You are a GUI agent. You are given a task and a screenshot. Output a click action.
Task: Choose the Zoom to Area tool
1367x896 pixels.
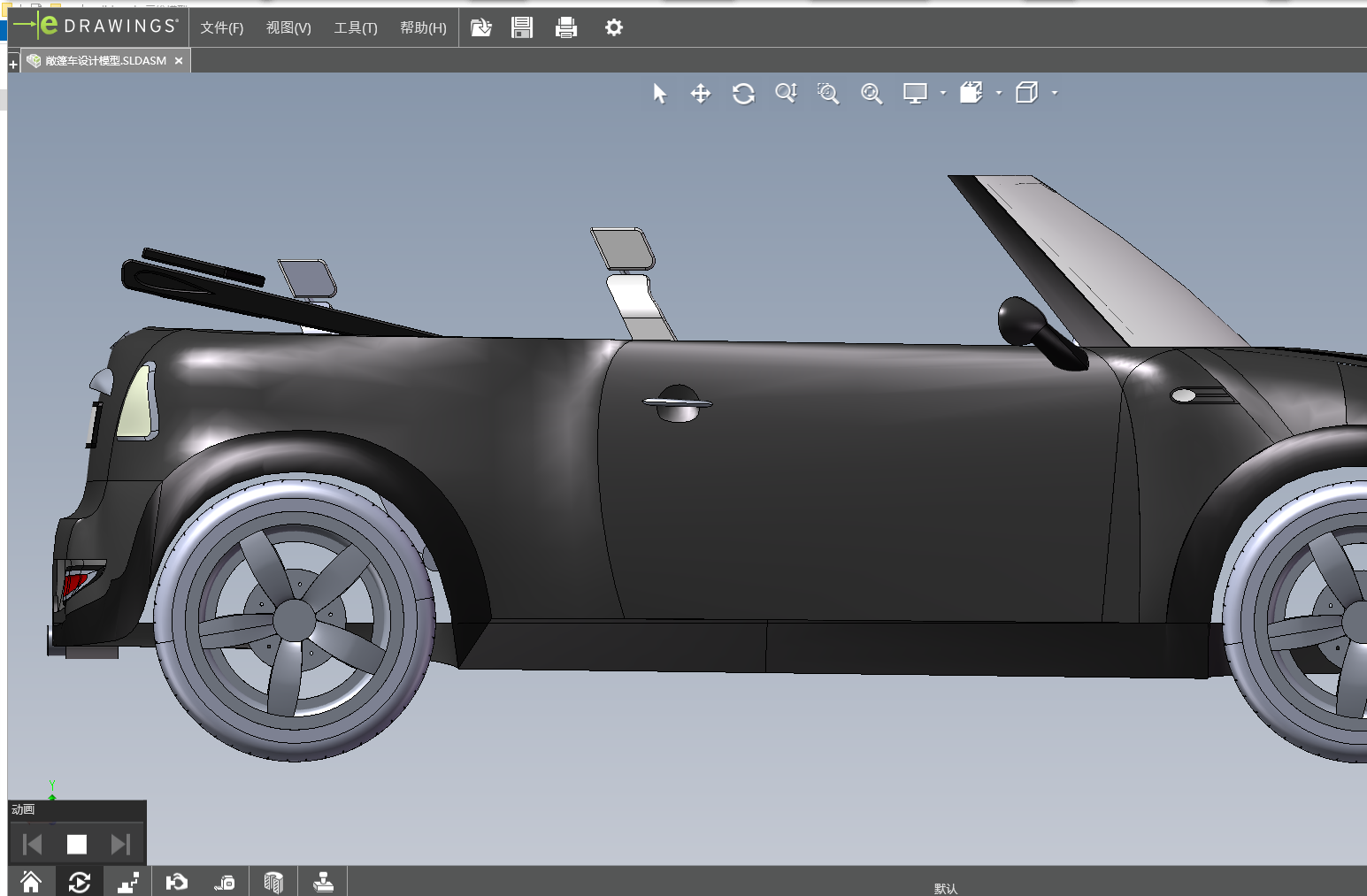[x=827, y=94]
